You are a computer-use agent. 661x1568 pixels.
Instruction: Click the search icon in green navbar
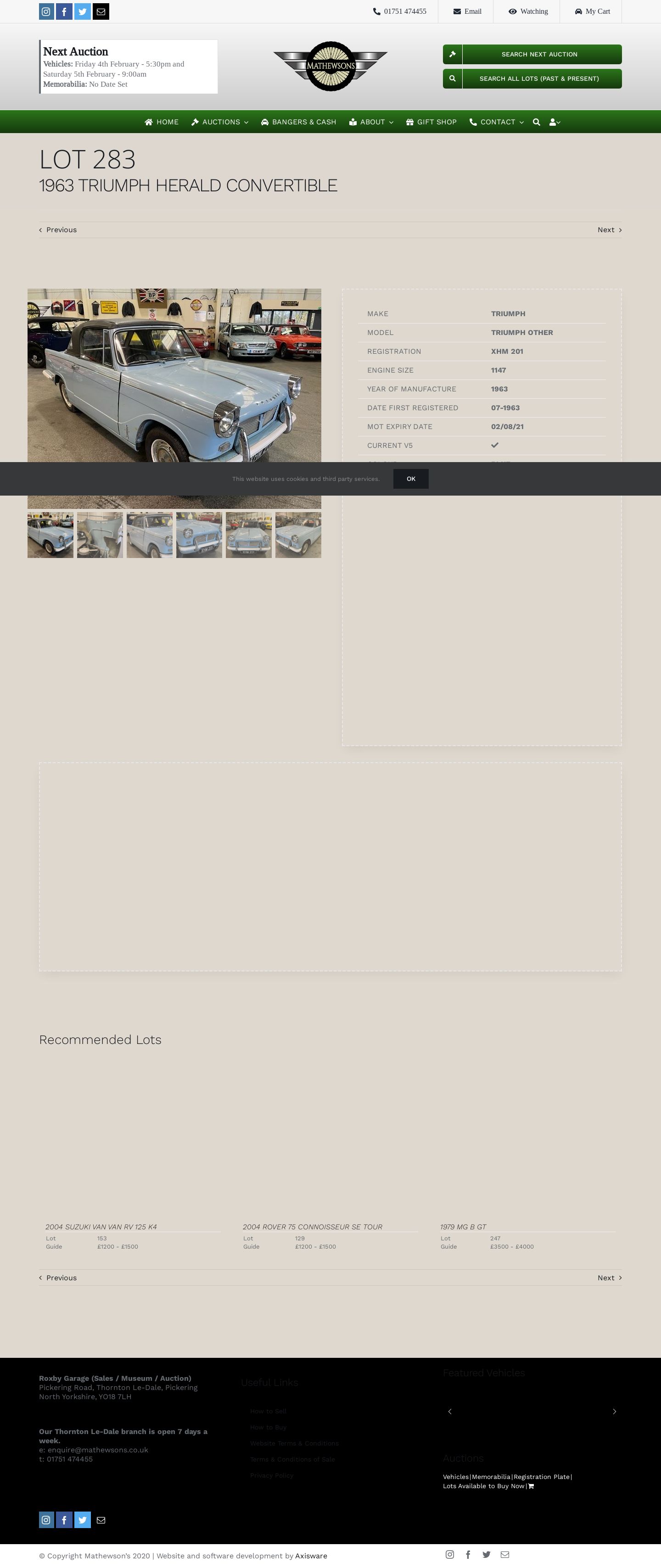pyautogui.click(x=536, y=122)
